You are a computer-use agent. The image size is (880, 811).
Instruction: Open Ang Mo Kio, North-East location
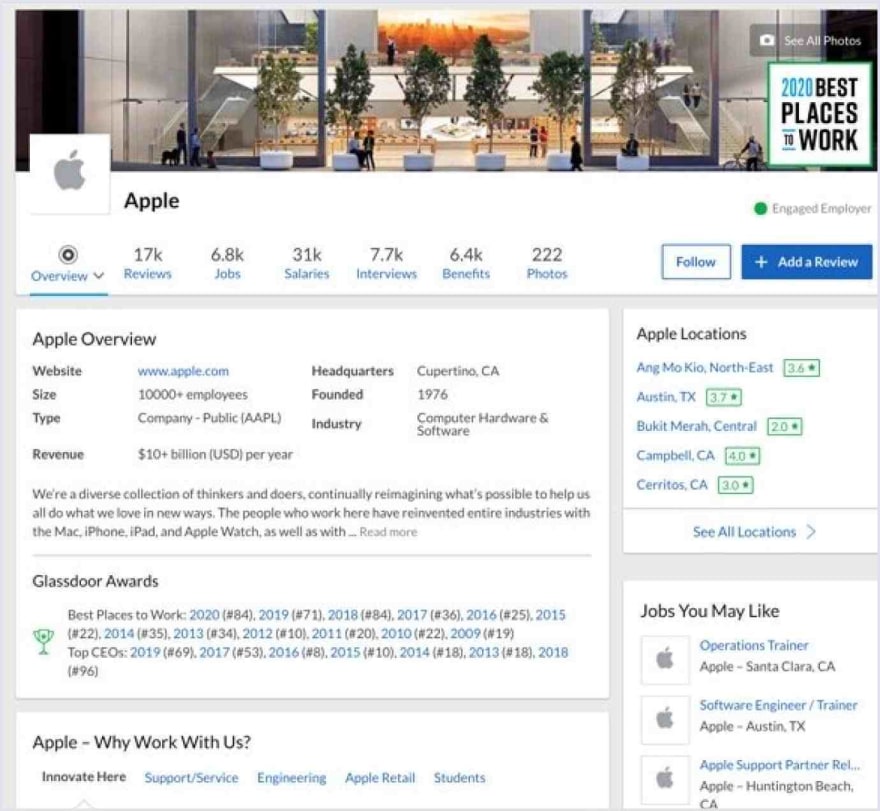click(704, 368)
